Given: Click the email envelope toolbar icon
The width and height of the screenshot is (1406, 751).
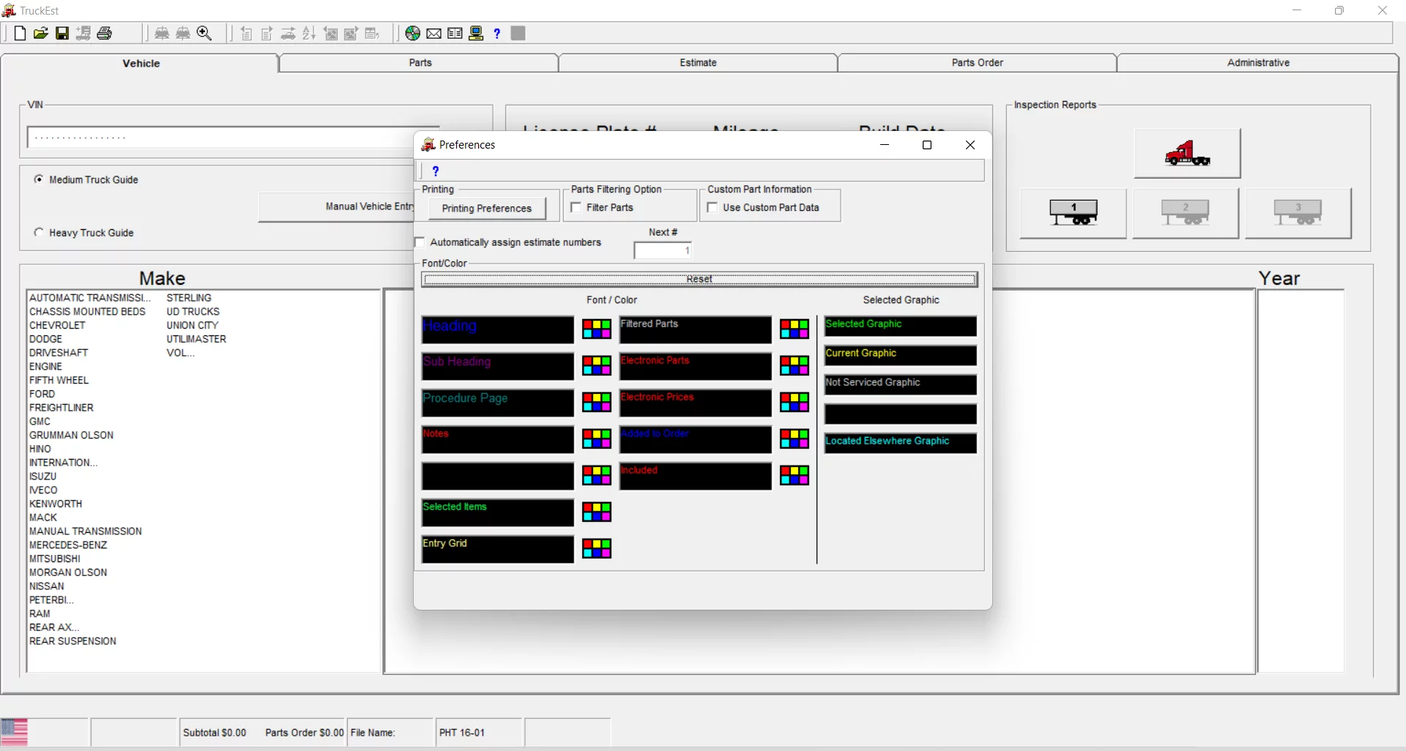Looking at the screenshot, I should coord(433,33).
